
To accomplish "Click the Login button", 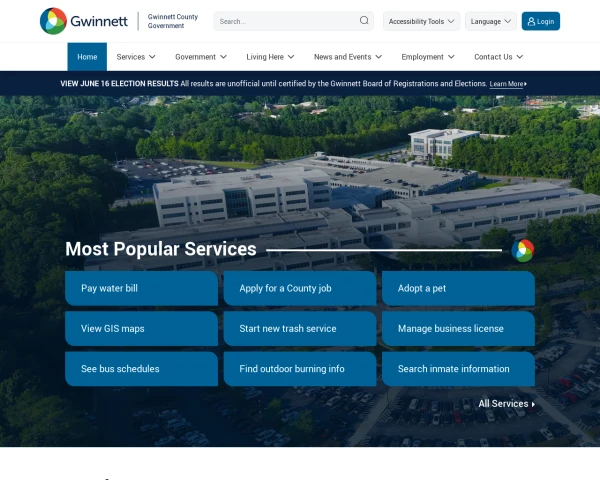I will click(541, 21).
